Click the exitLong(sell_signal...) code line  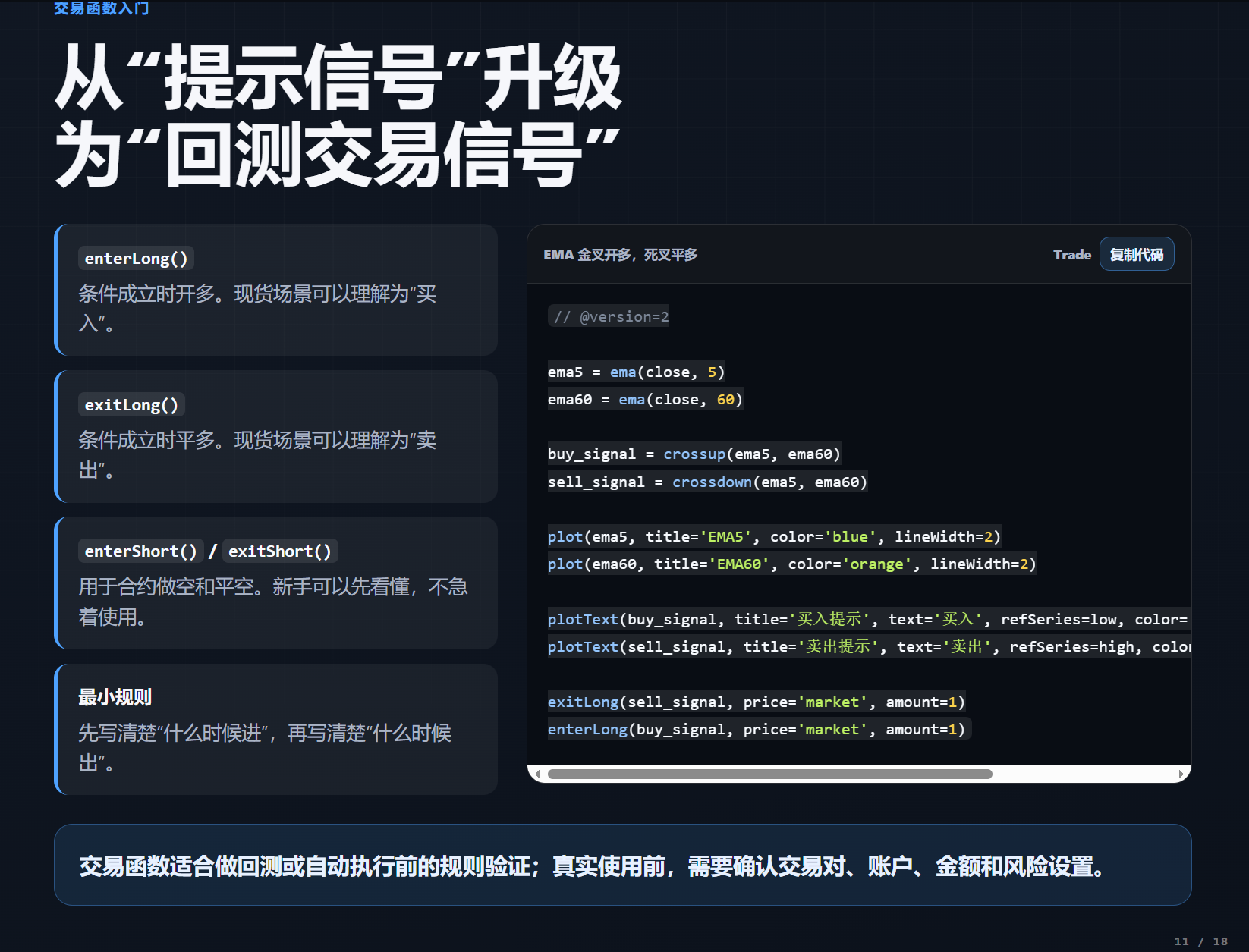pos(757,702)
